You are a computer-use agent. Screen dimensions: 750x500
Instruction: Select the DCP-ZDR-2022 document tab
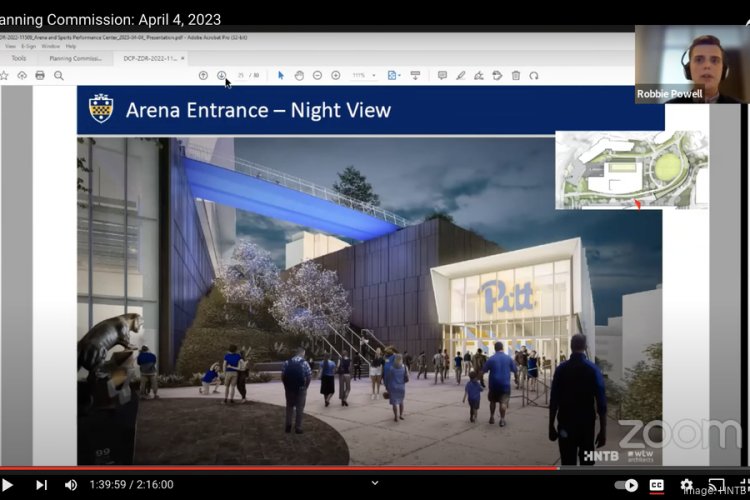(150, 58)
